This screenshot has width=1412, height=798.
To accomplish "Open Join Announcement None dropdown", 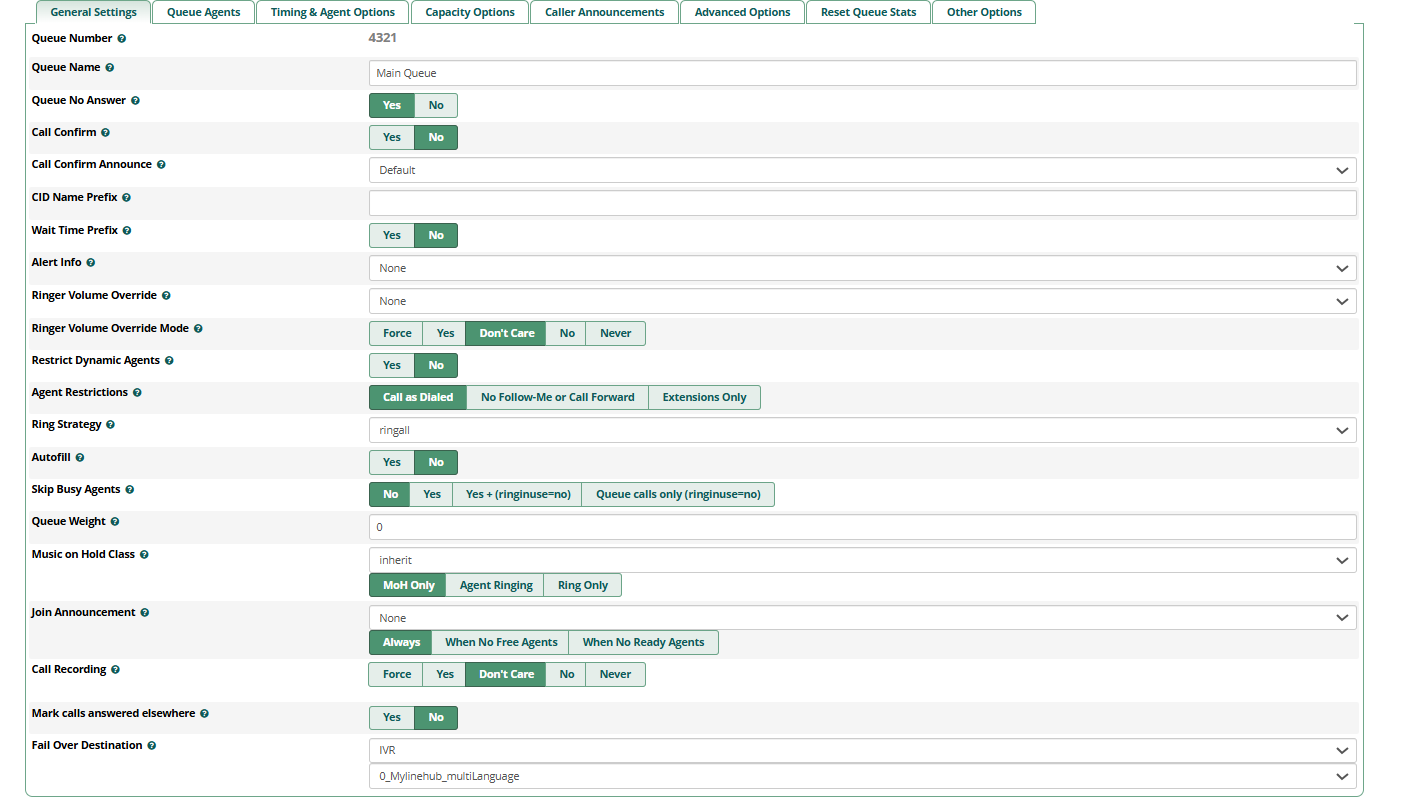I will click(x=863, y=618).
